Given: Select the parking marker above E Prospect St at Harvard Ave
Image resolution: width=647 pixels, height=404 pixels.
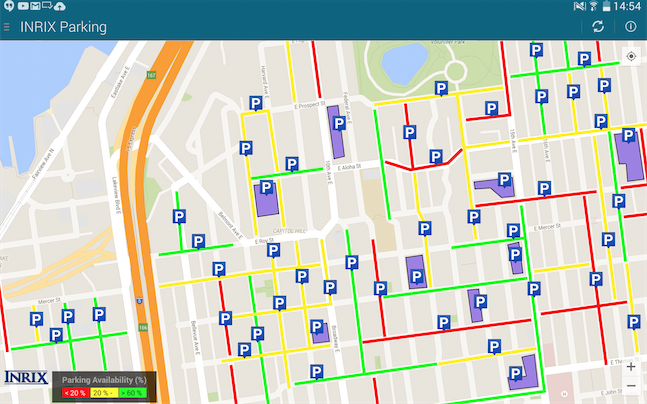Looking at the screenshot, I should pos(255,103).
